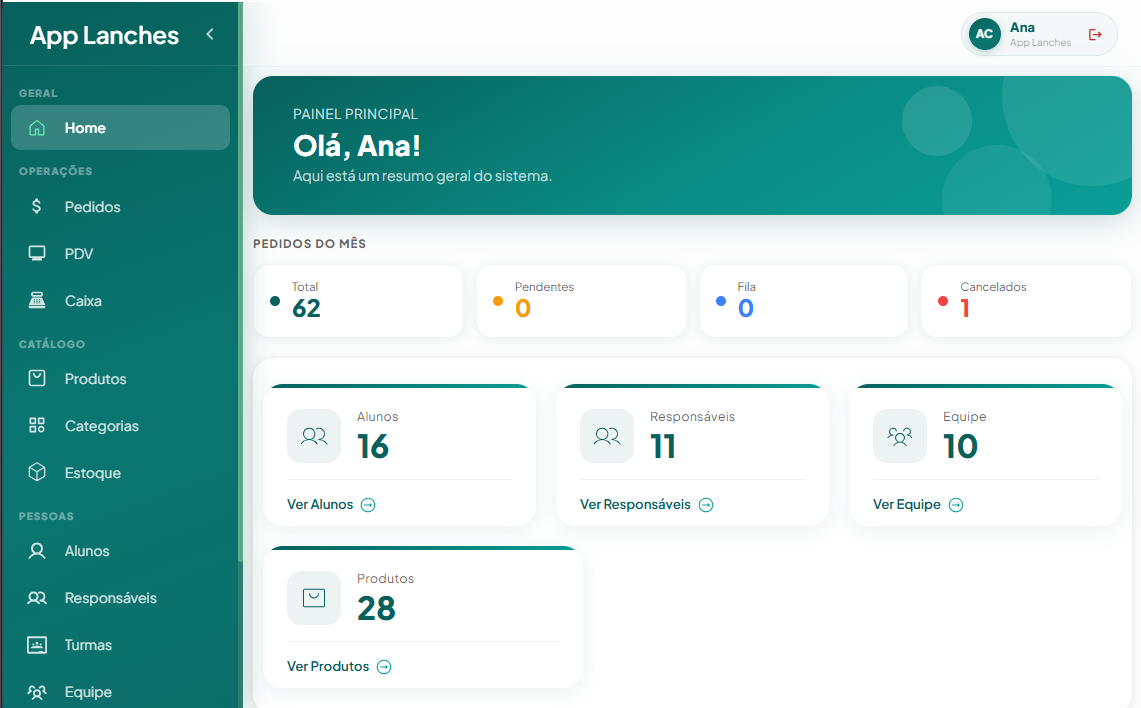Click arrow circle beside Ver Alunos
Image resolution: width=1141 pixels, height=708 pixels.
pyautogui.click(x=368, y=505)
